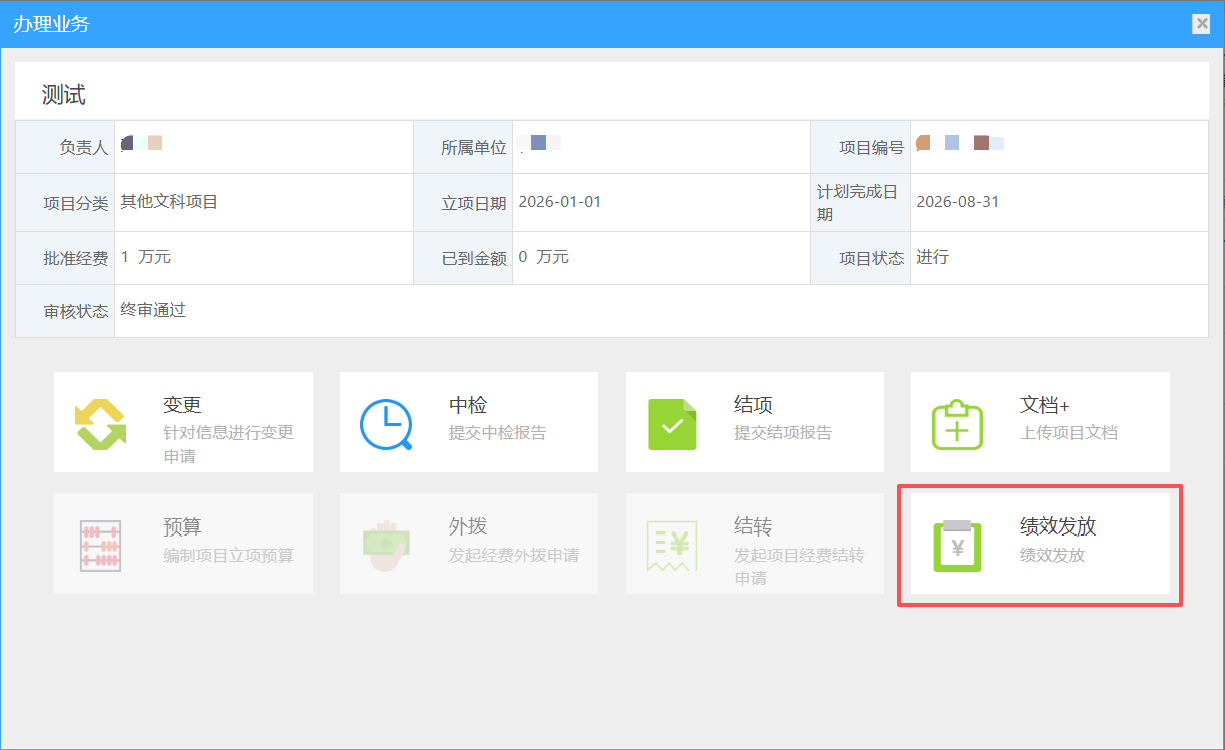Select the 外拨 card title
Screen dimensions: 1225x750
[468, 526]
